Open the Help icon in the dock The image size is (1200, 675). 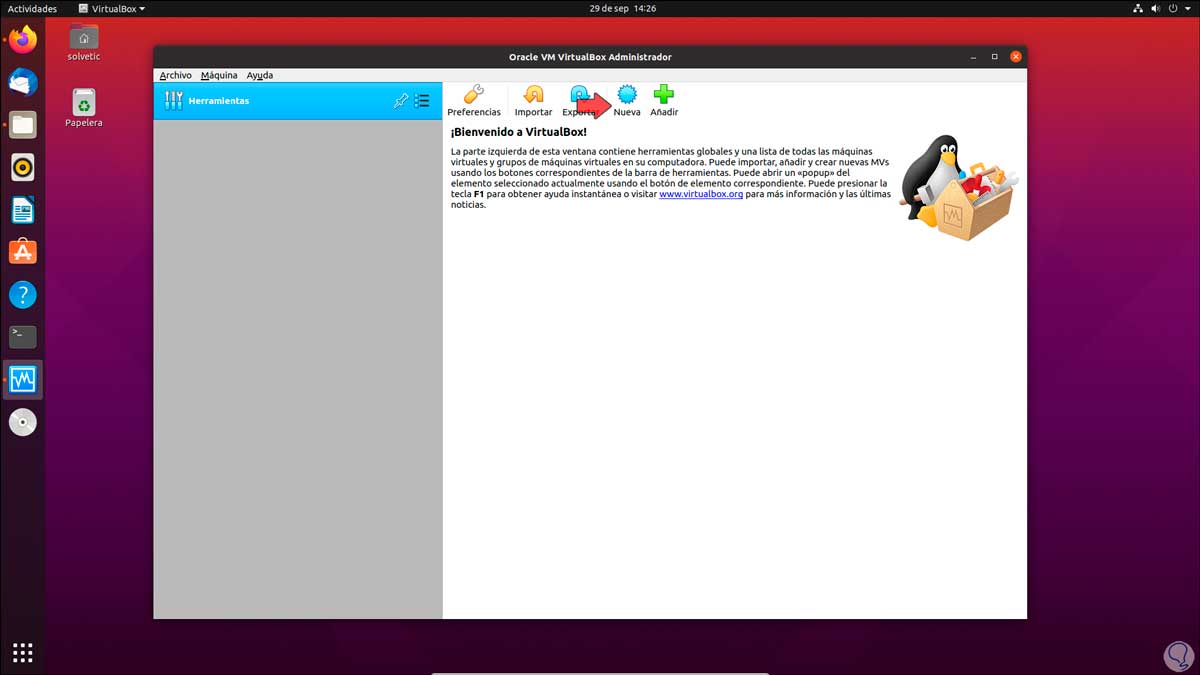click(23, 295)
